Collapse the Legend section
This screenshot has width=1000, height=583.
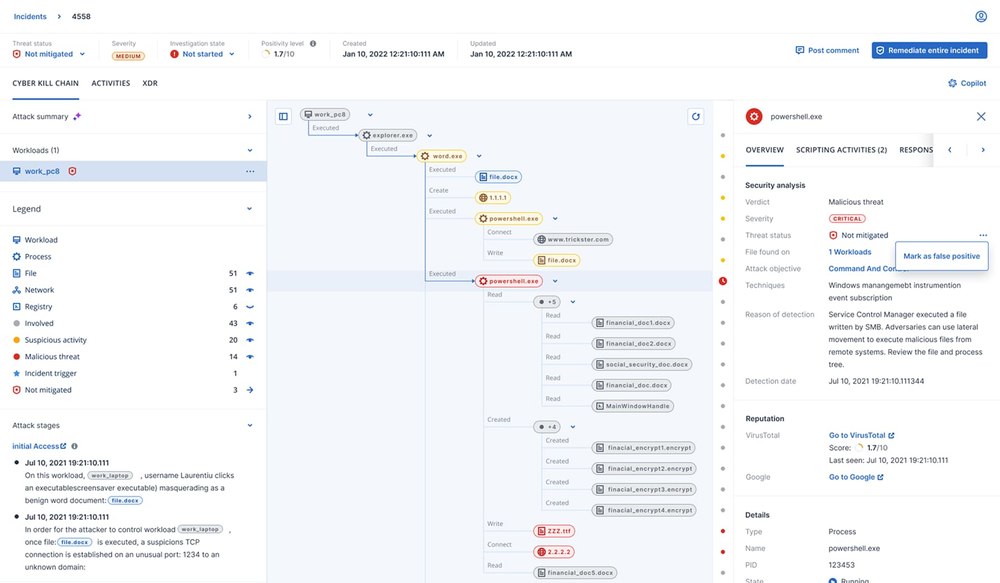249,209
